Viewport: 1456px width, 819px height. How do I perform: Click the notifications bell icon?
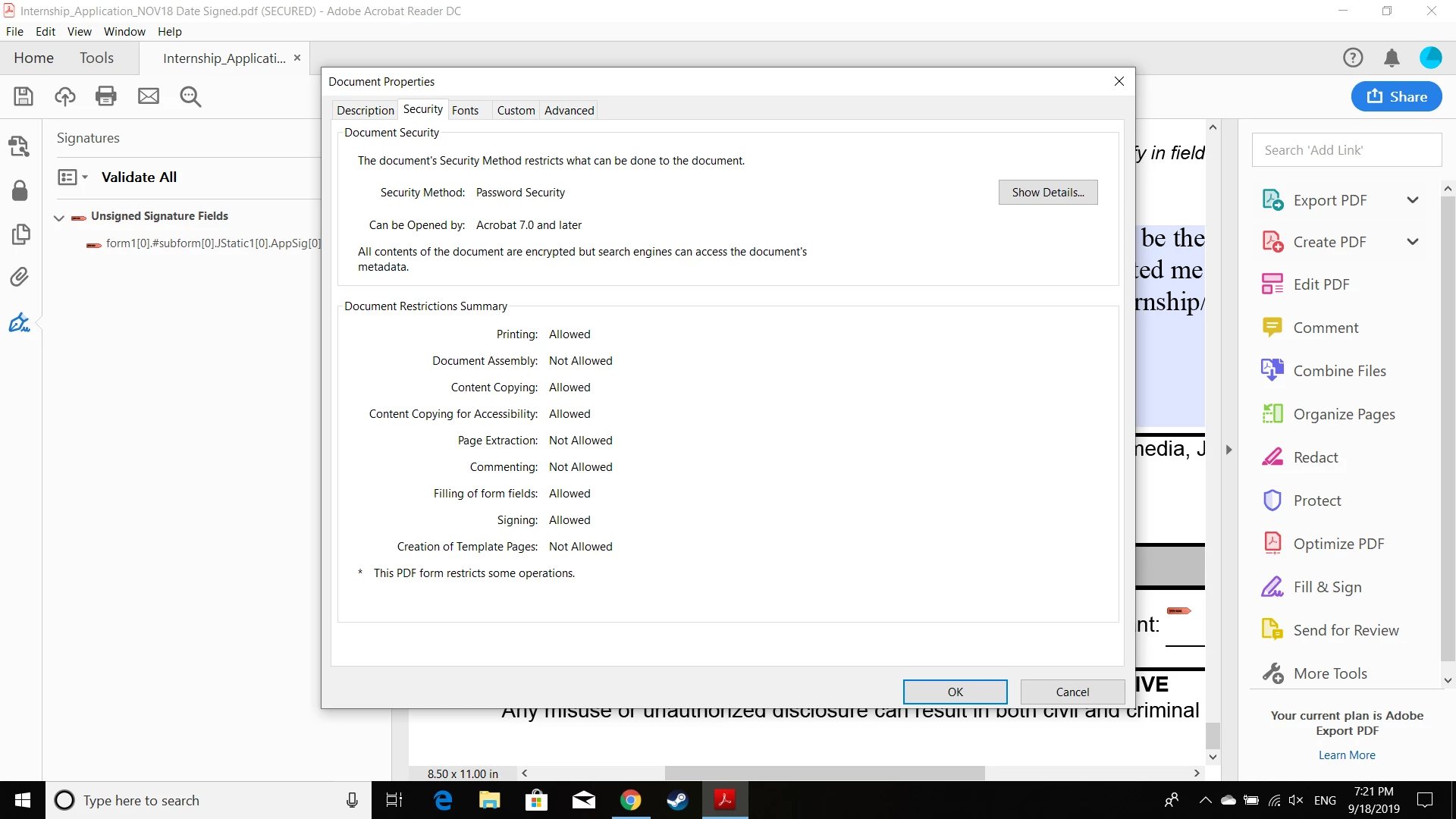[1392, 58]
